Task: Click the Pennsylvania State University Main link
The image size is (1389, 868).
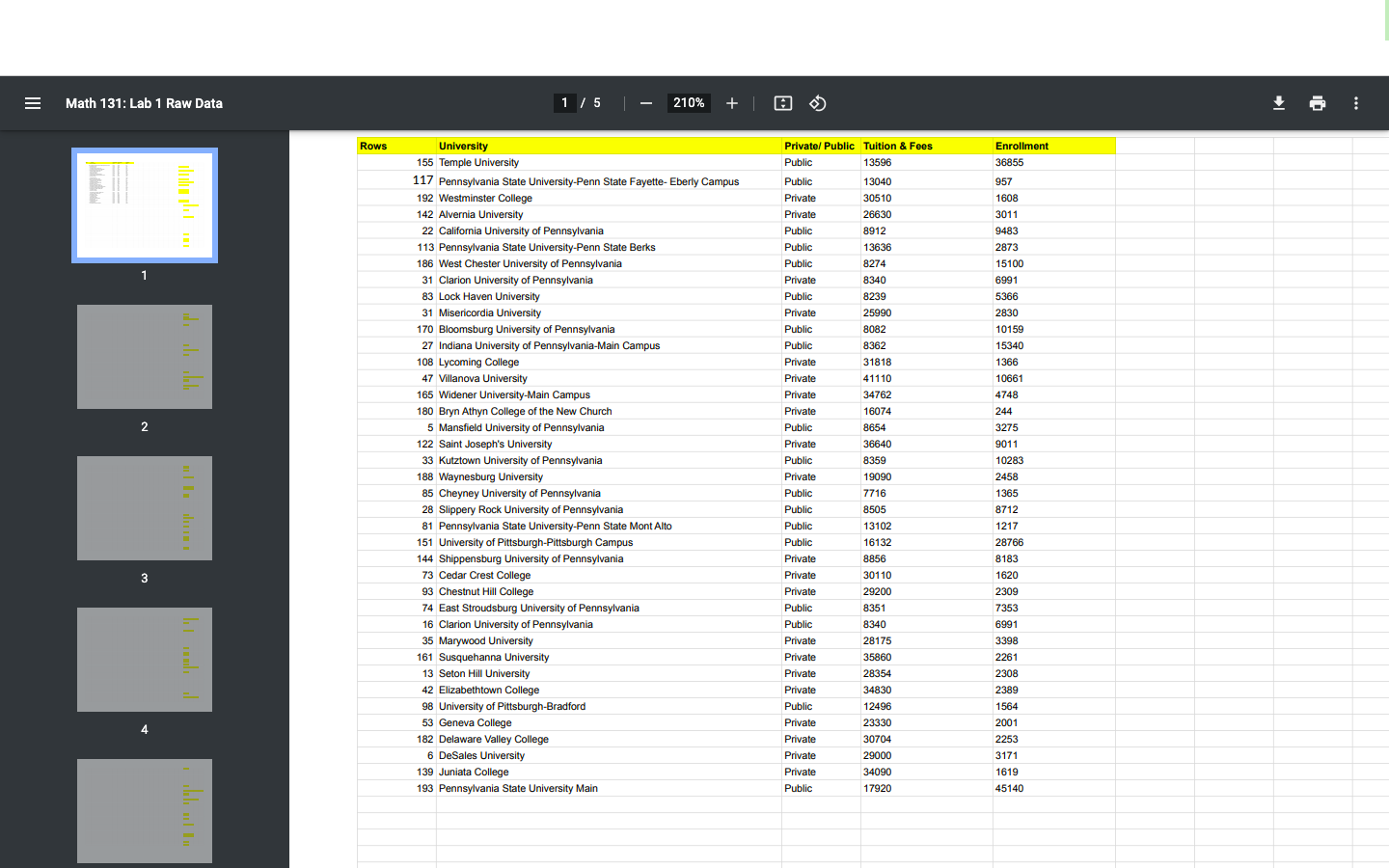Action: tap(517, 788)
